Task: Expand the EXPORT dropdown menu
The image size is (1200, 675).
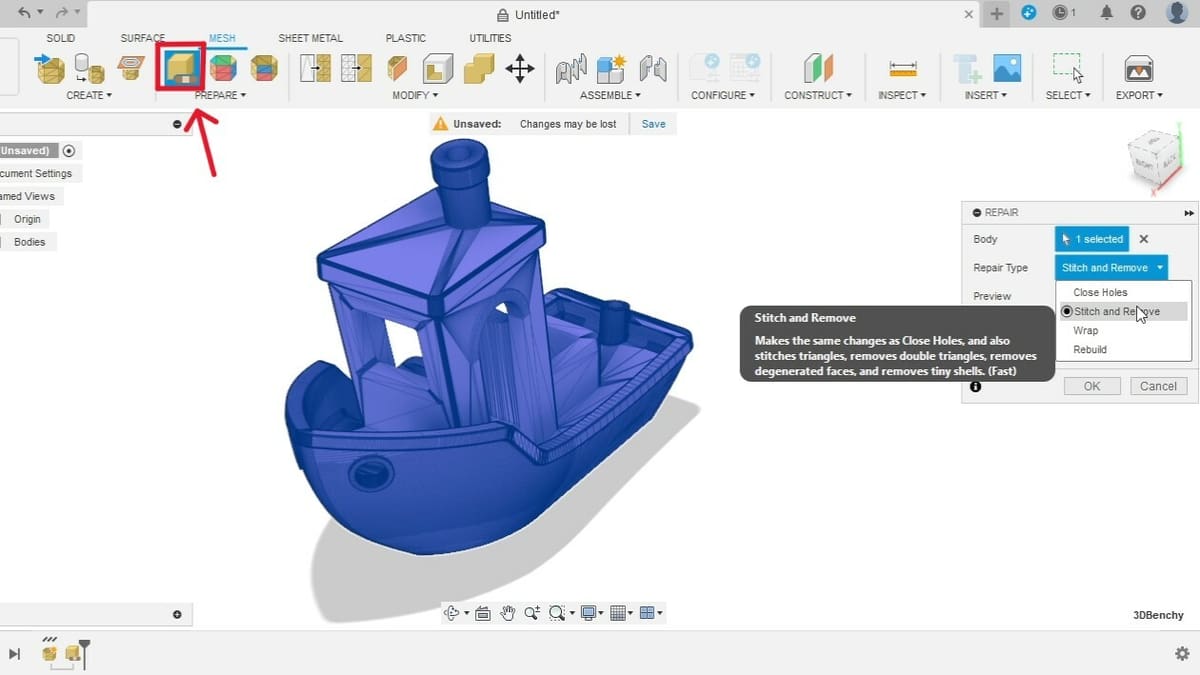Action: point(1139,95)
